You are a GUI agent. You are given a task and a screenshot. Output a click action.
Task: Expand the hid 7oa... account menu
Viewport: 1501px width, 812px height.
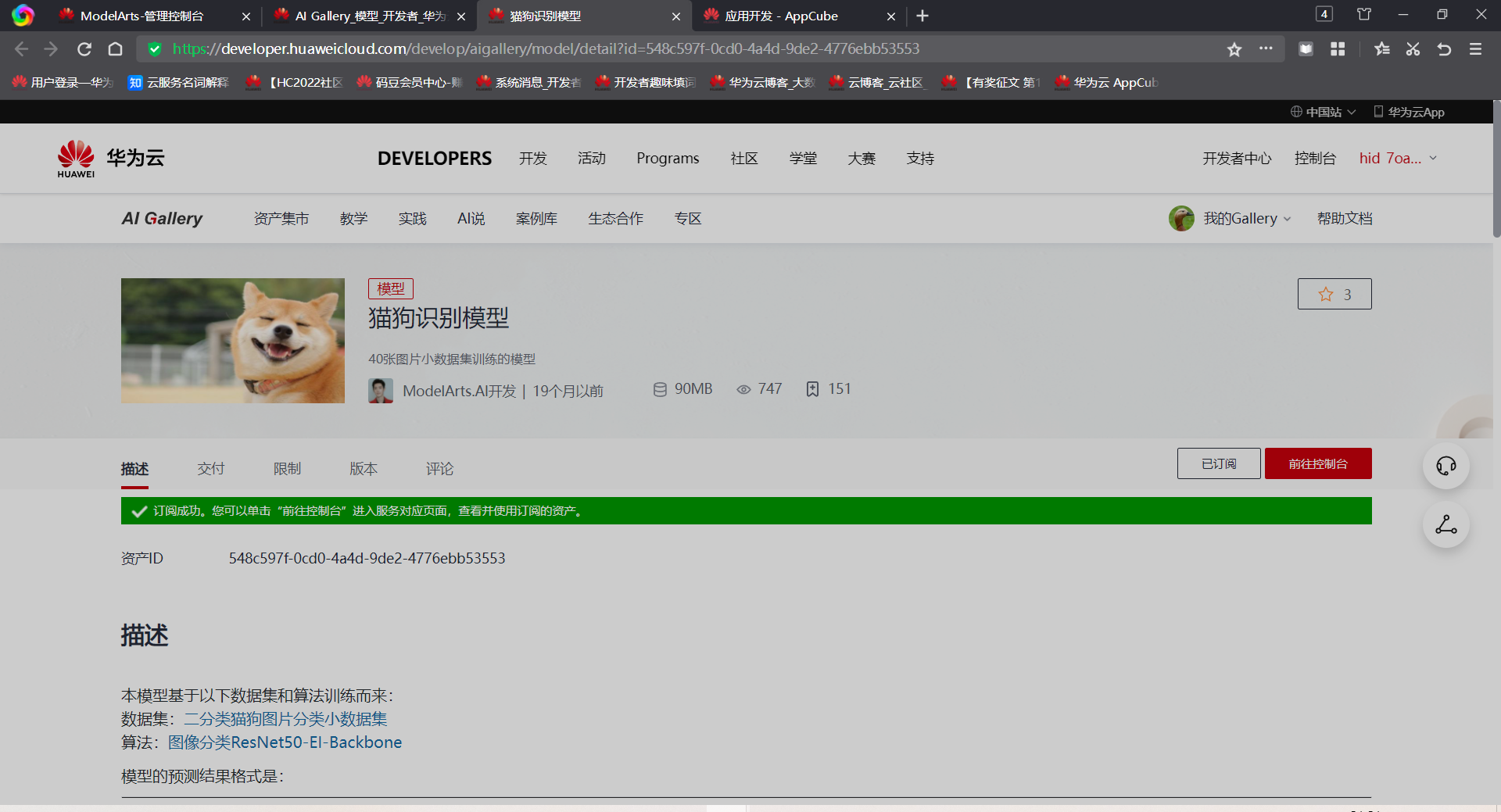(1398, 159)
